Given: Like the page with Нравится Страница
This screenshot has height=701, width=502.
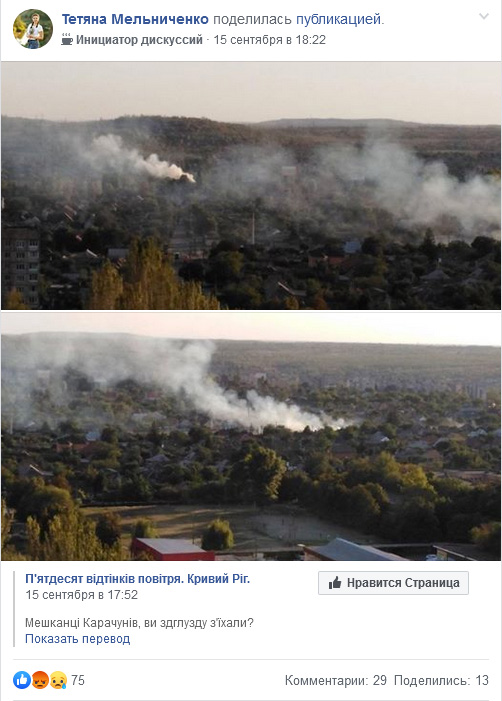Looking at the screenshot, I should (393, 583).
